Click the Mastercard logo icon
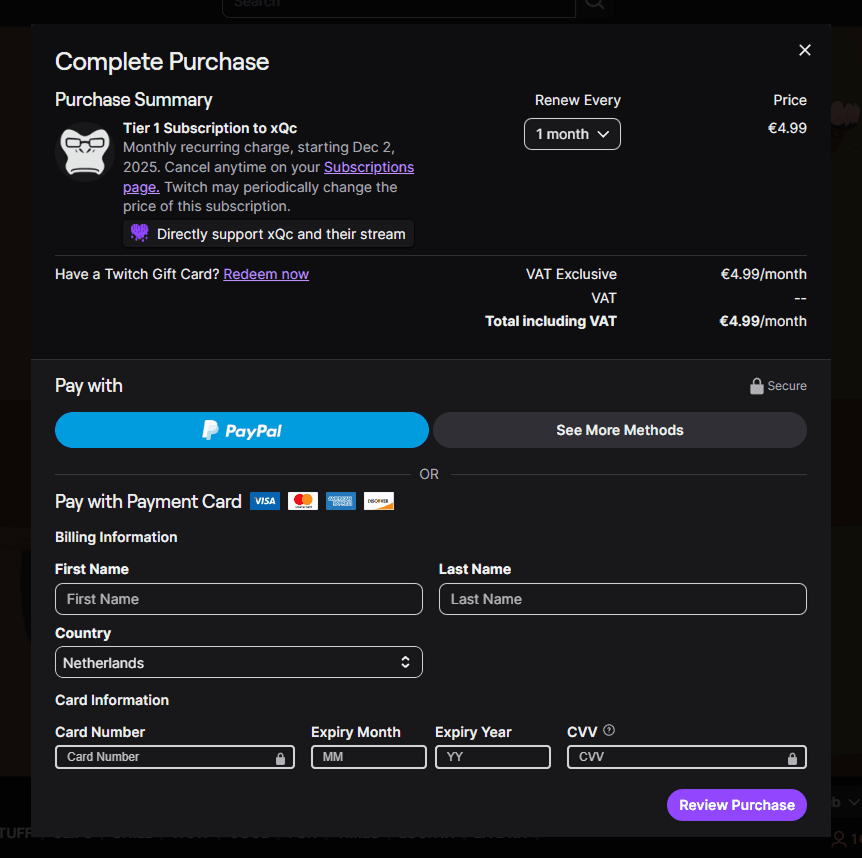 pos(302,501)
